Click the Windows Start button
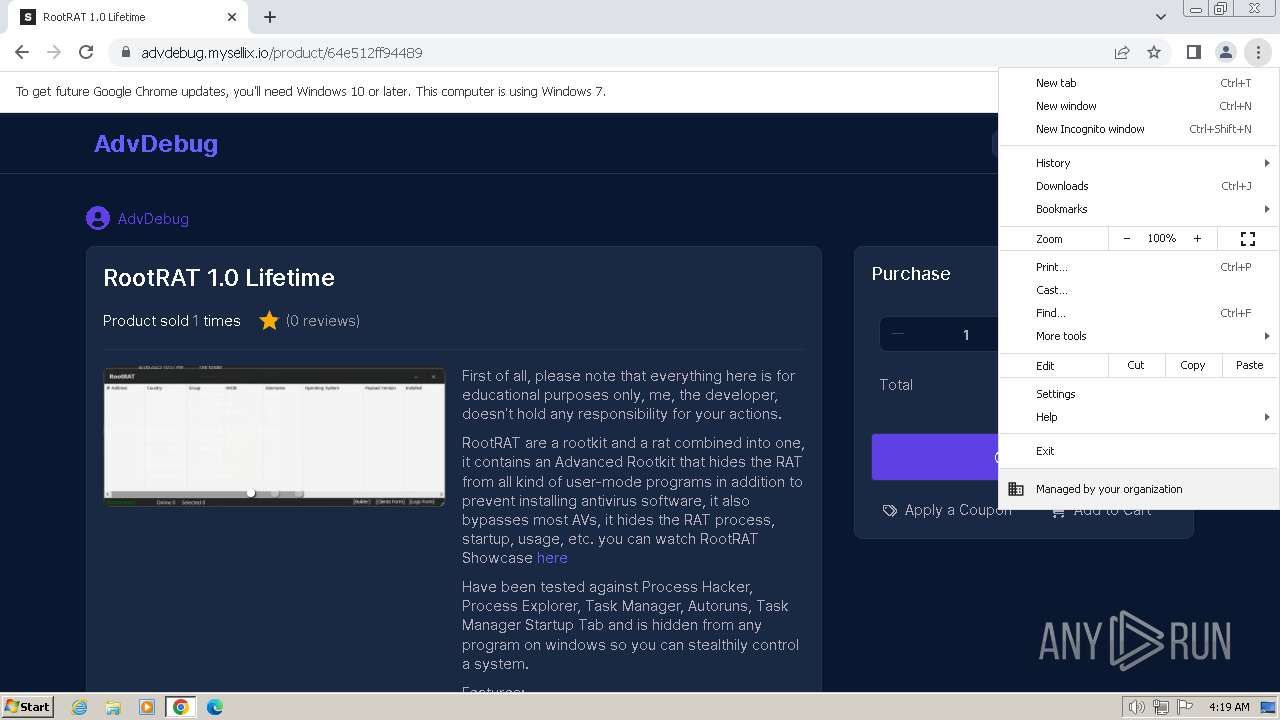 point(28,707)
